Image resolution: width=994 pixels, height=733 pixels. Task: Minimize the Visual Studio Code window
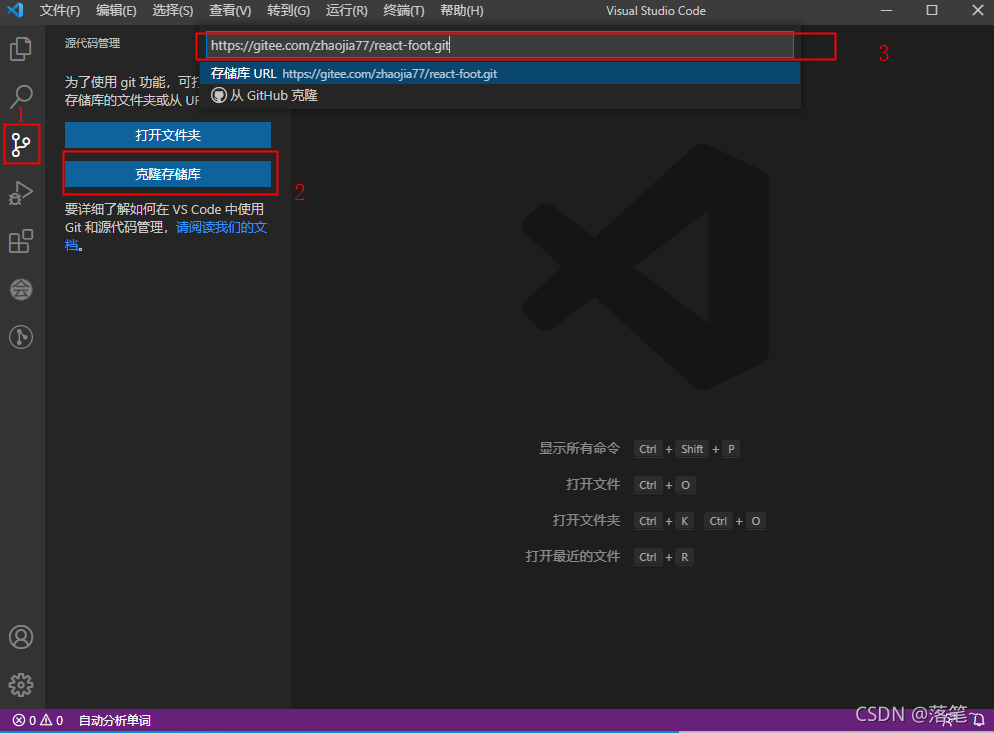[x=886, y=10]
